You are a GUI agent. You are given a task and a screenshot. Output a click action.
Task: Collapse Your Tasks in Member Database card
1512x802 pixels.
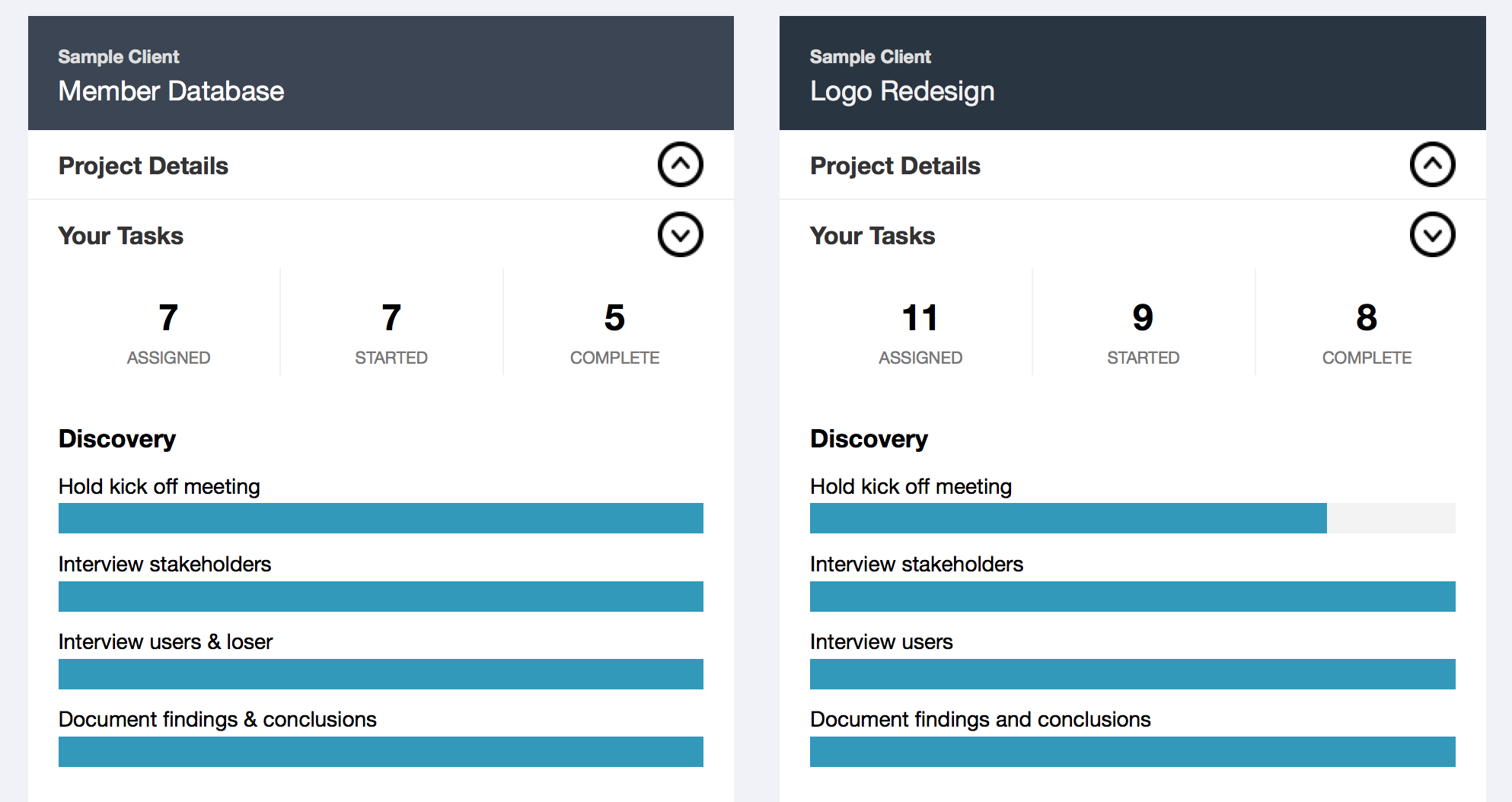point(680,234)
